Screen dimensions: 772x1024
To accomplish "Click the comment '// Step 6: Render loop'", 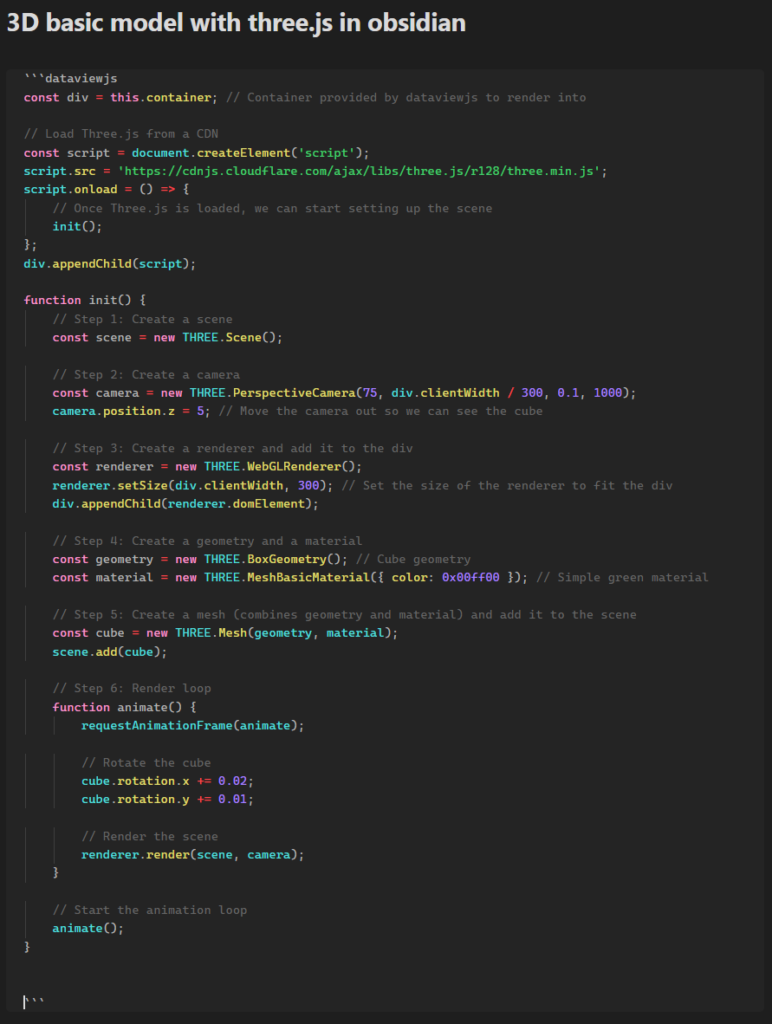I will click(x=132, y=689).
